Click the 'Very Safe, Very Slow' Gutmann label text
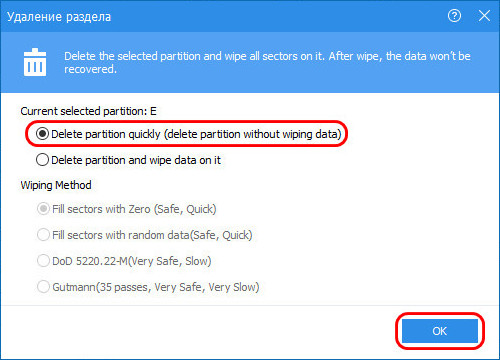 pyautogui.click(x=207, y=287)
